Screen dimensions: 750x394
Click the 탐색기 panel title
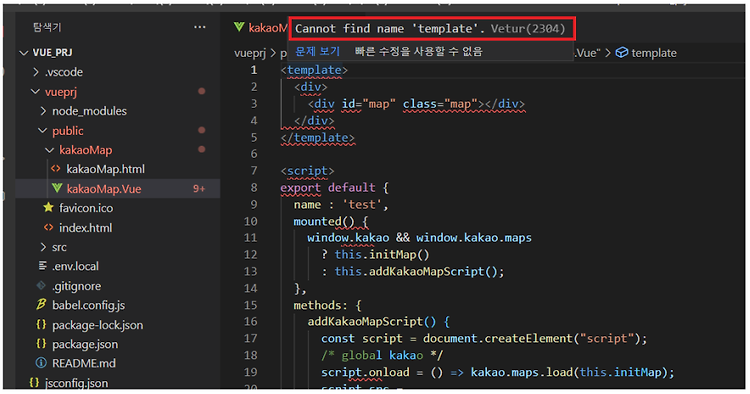point(47,27)
